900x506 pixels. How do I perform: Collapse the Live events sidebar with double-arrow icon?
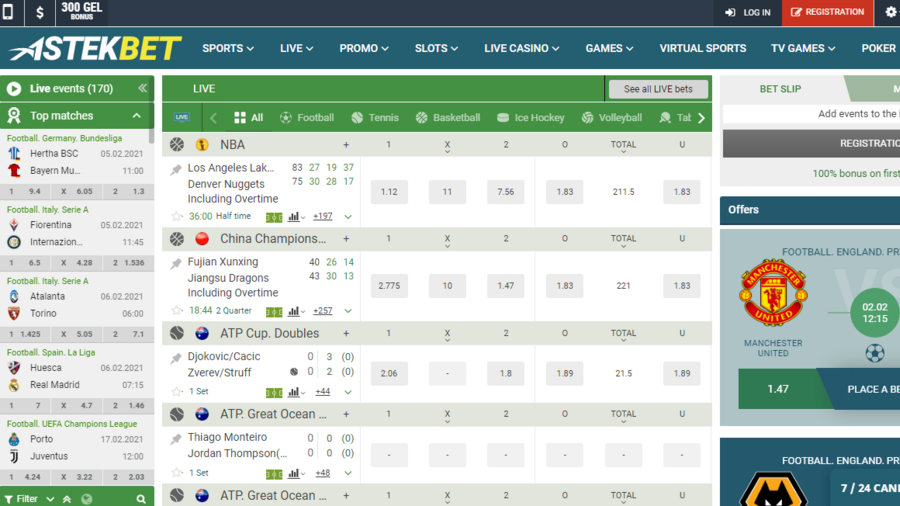[x=142, y=88]
